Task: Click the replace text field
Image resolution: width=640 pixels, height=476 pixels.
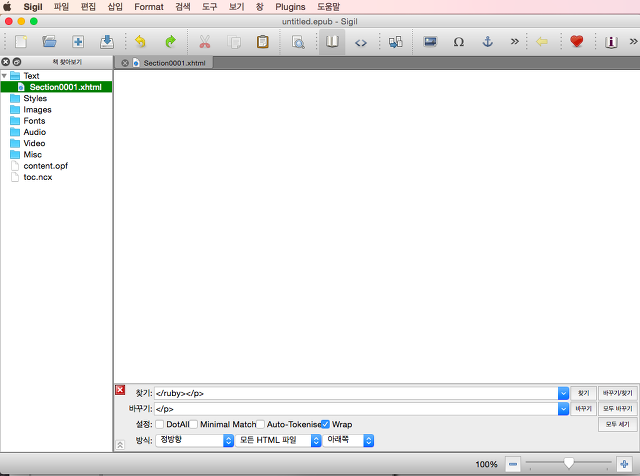Action: pos(356,409)
